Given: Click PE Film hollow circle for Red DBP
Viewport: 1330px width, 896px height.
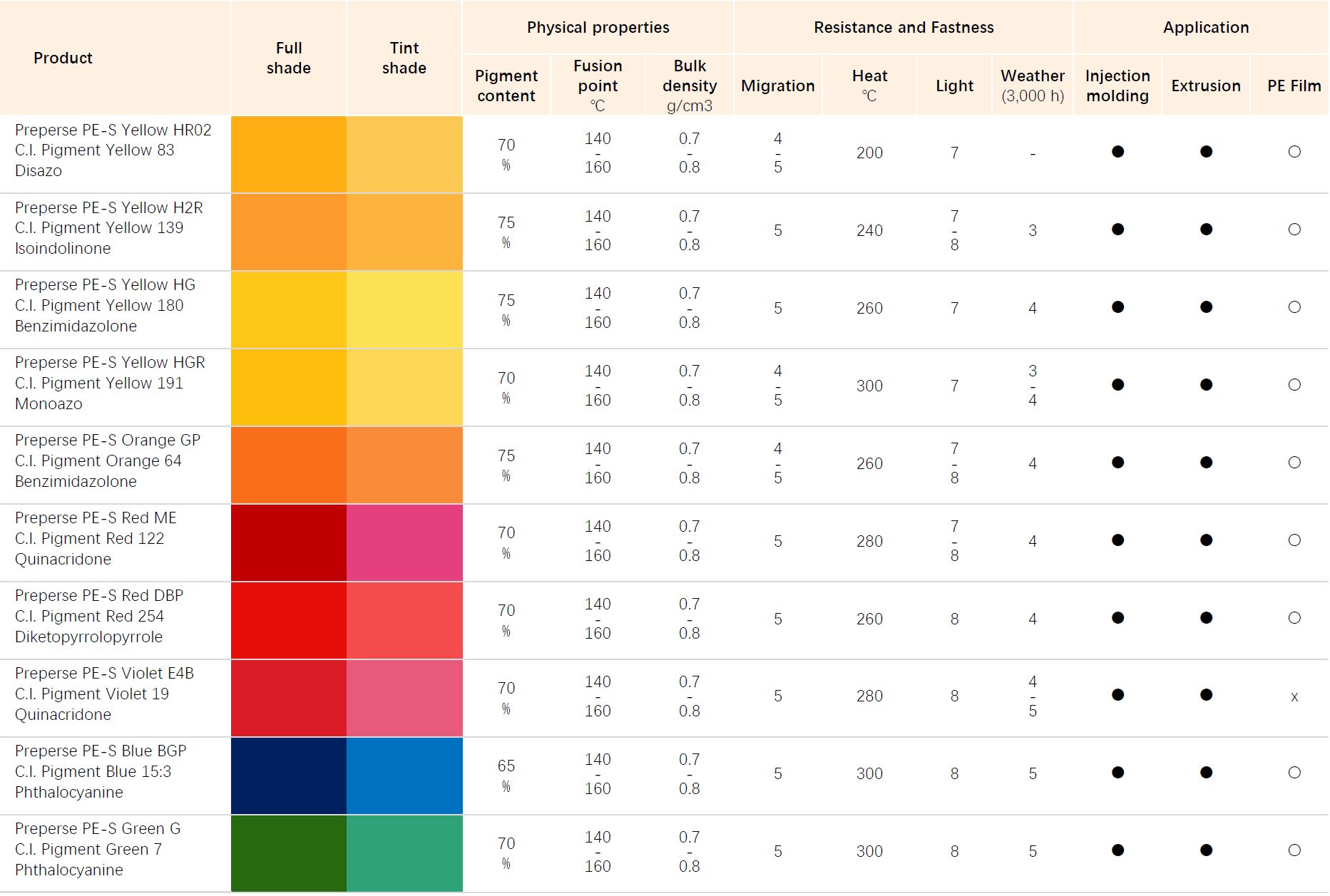Looking at the screenshot, I should (1294, 618).
